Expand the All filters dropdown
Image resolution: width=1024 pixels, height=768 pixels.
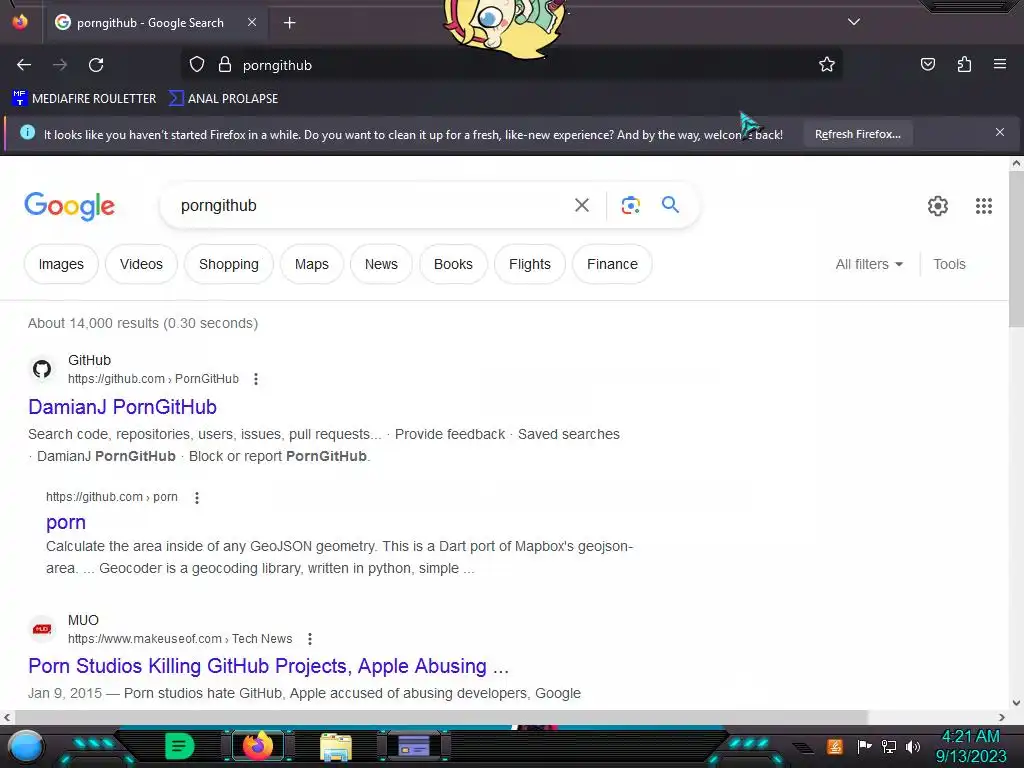pyautogui.click(x=869, y=264)
